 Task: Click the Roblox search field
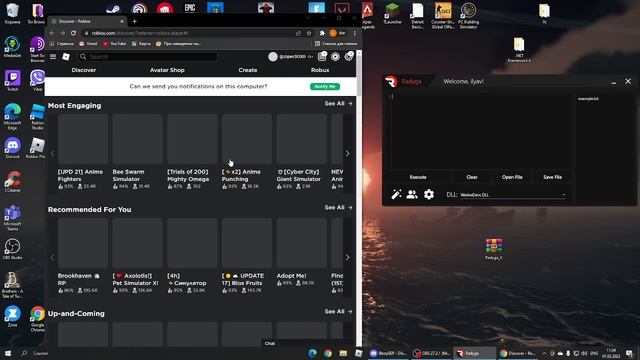point(148,57)
